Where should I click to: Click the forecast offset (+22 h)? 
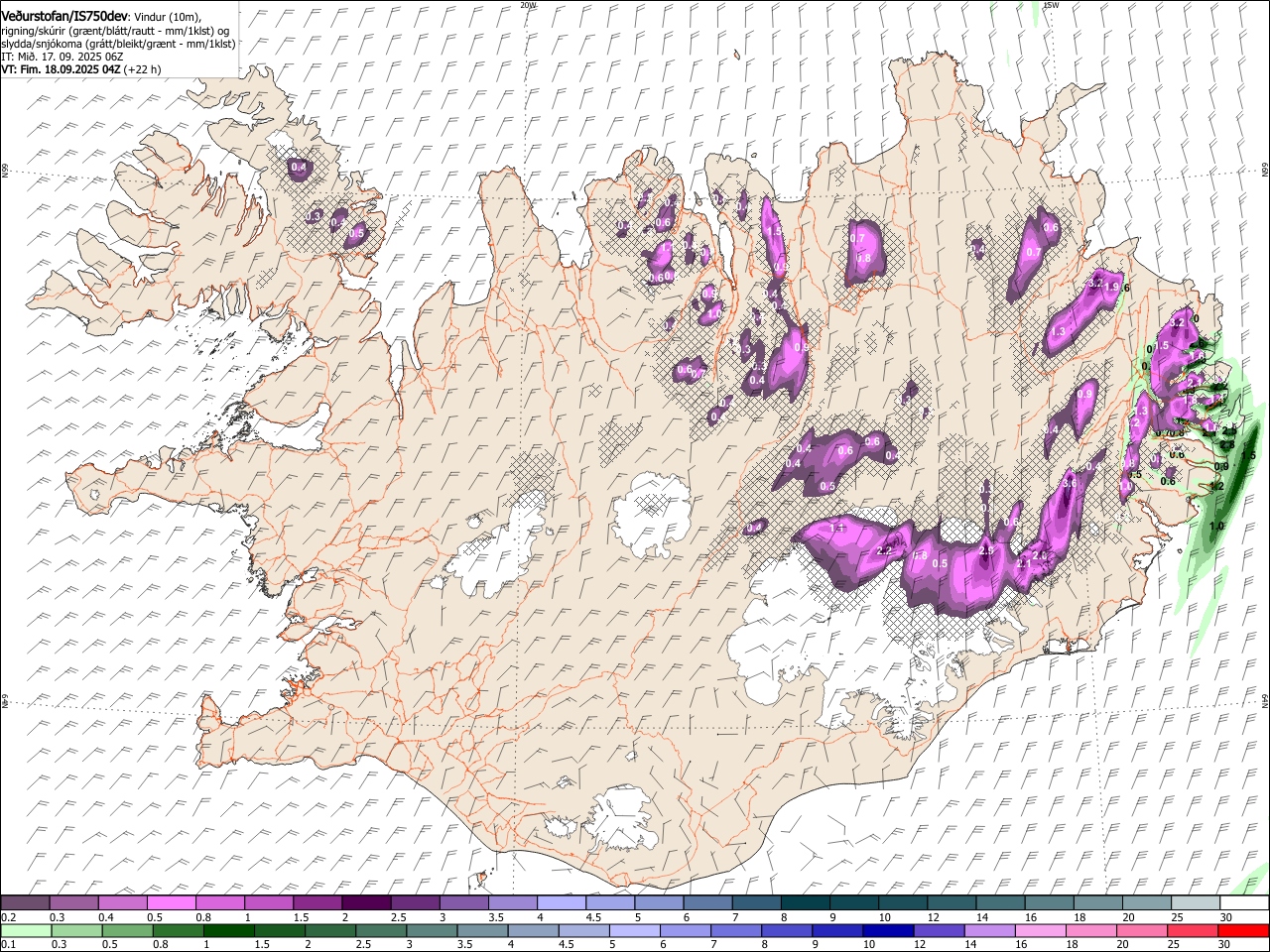point(143,69)
